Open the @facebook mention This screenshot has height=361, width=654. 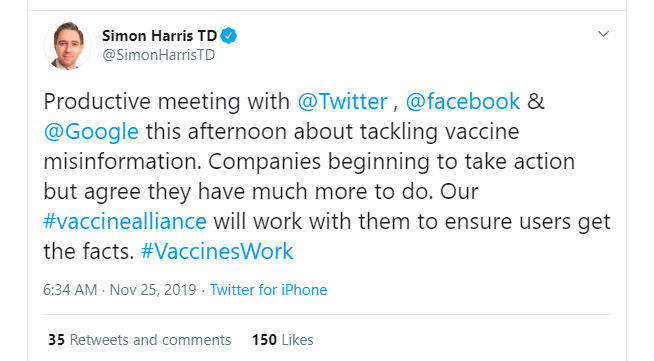(463, 101)
